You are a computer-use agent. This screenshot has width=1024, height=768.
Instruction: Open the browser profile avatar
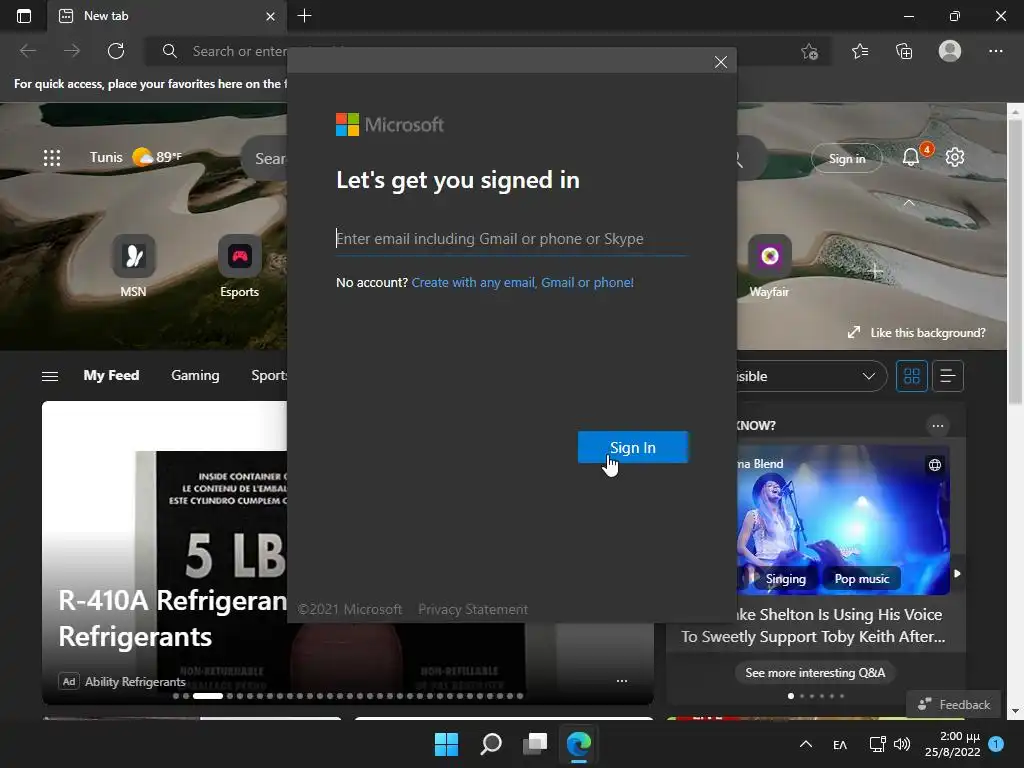[x=950, y=51]
